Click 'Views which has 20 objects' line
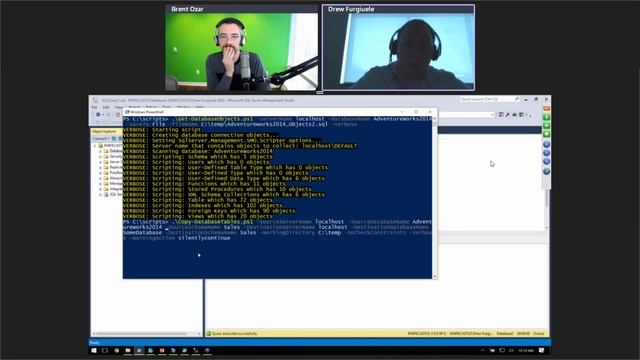 198,216
